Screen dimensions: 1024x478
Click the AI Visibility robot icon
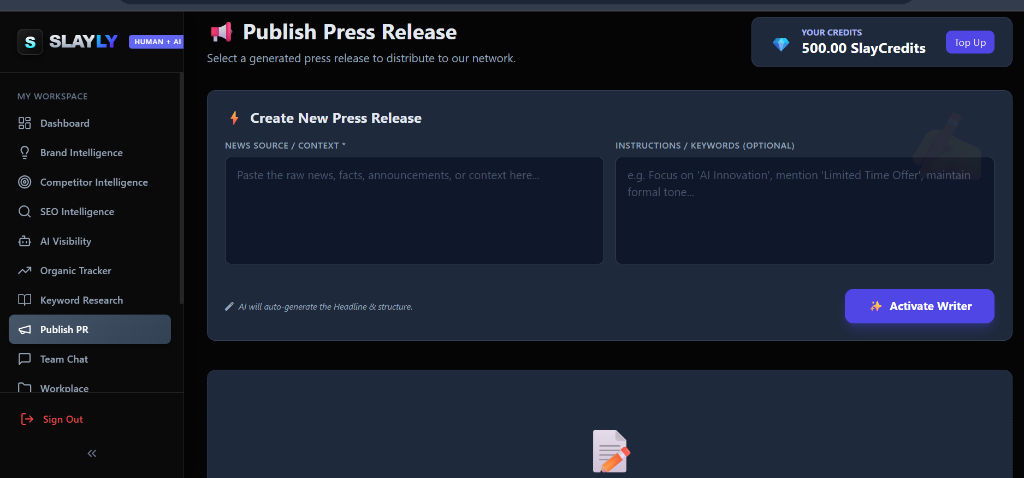click(25, 241)
